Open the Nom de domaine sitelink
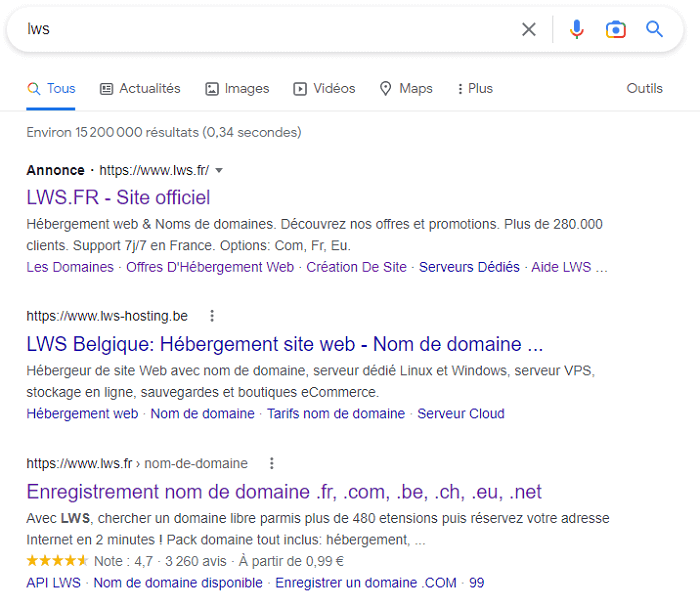The width and height of the screenshot is (700, 606). pyautogui.click(x=202, y=414)
